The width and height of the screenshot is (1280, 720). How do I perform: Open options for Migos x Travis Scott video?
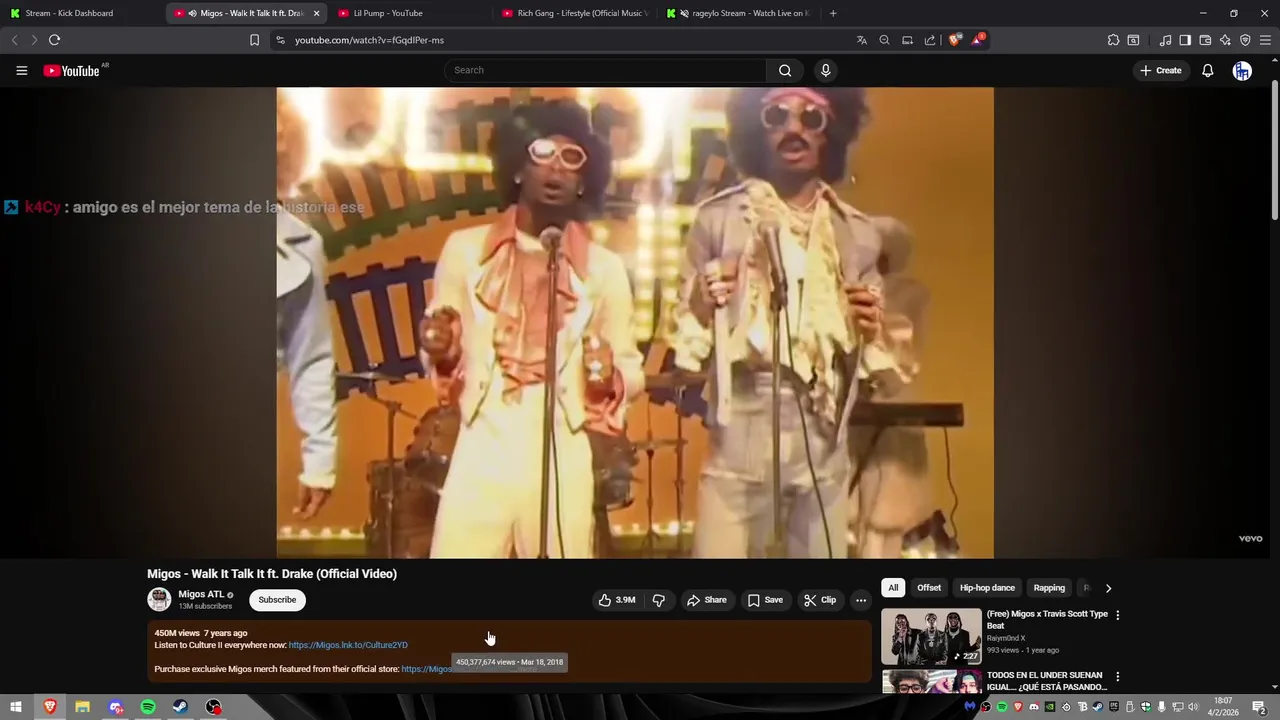coord(1118,615)
